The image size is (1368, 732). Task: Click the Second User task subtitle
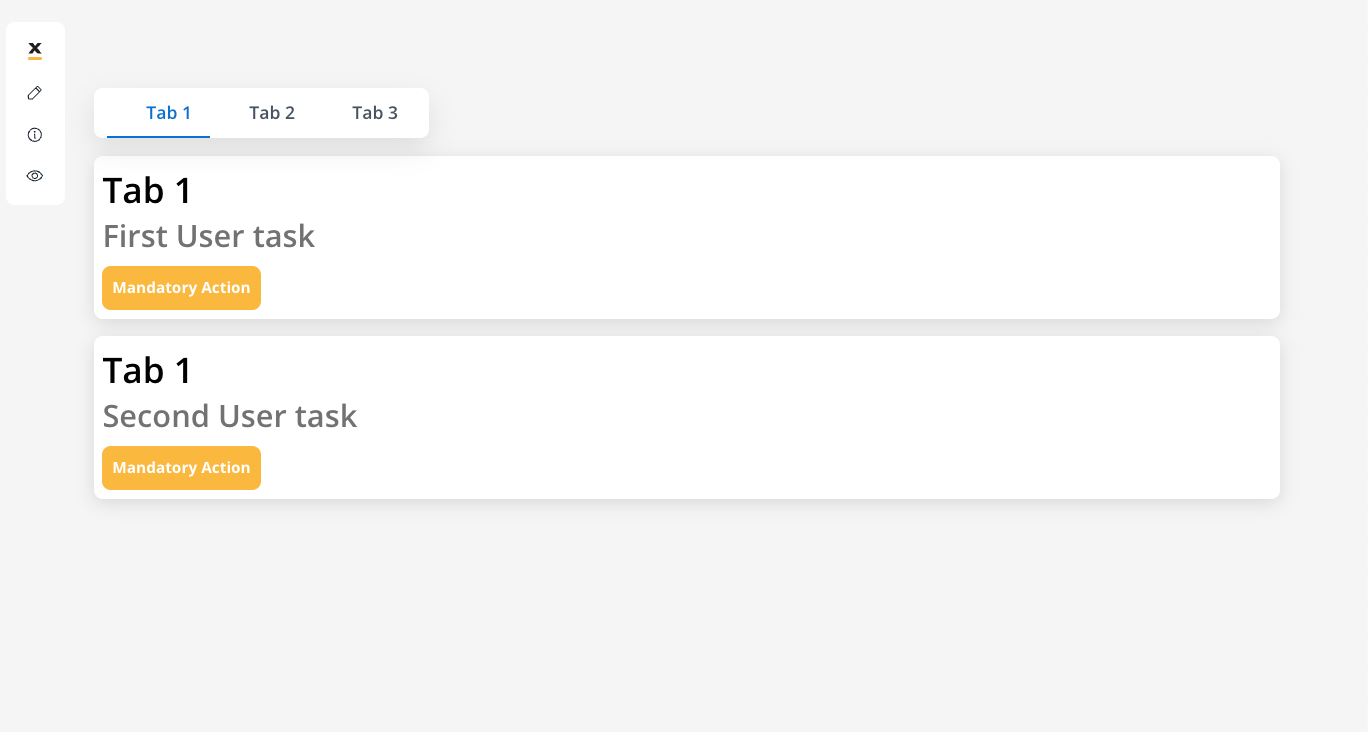coord(230,416)
